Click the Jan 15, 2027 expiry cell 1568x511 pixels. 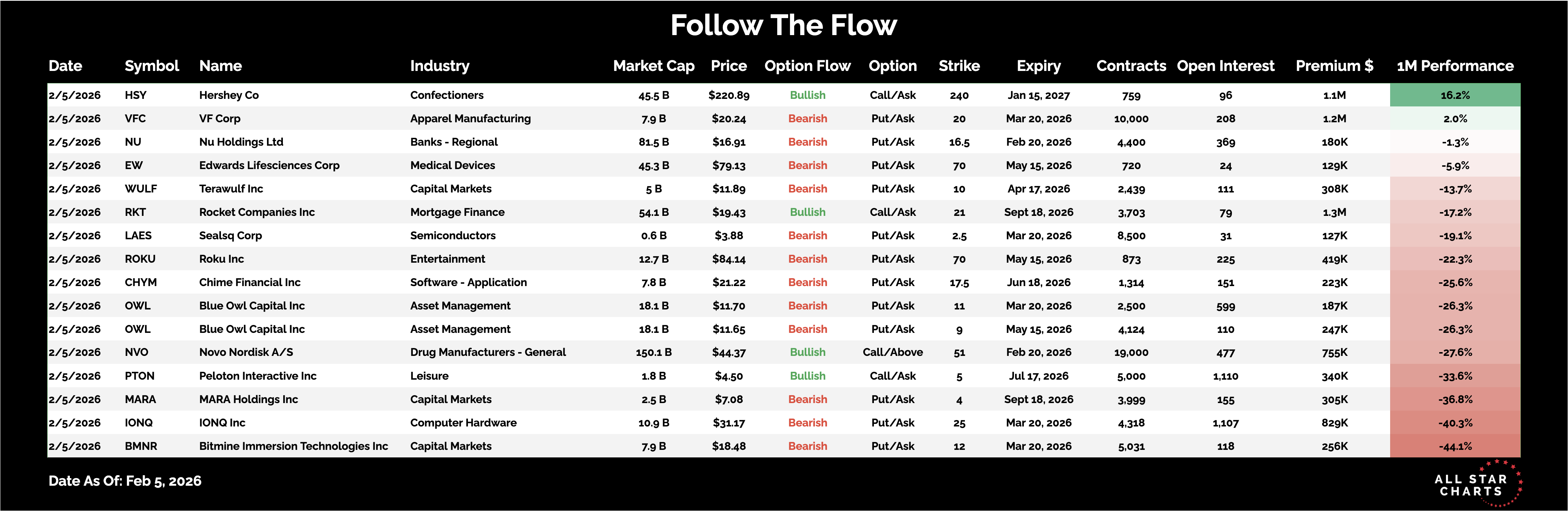pyautogui.click(x=1039, y=95)
